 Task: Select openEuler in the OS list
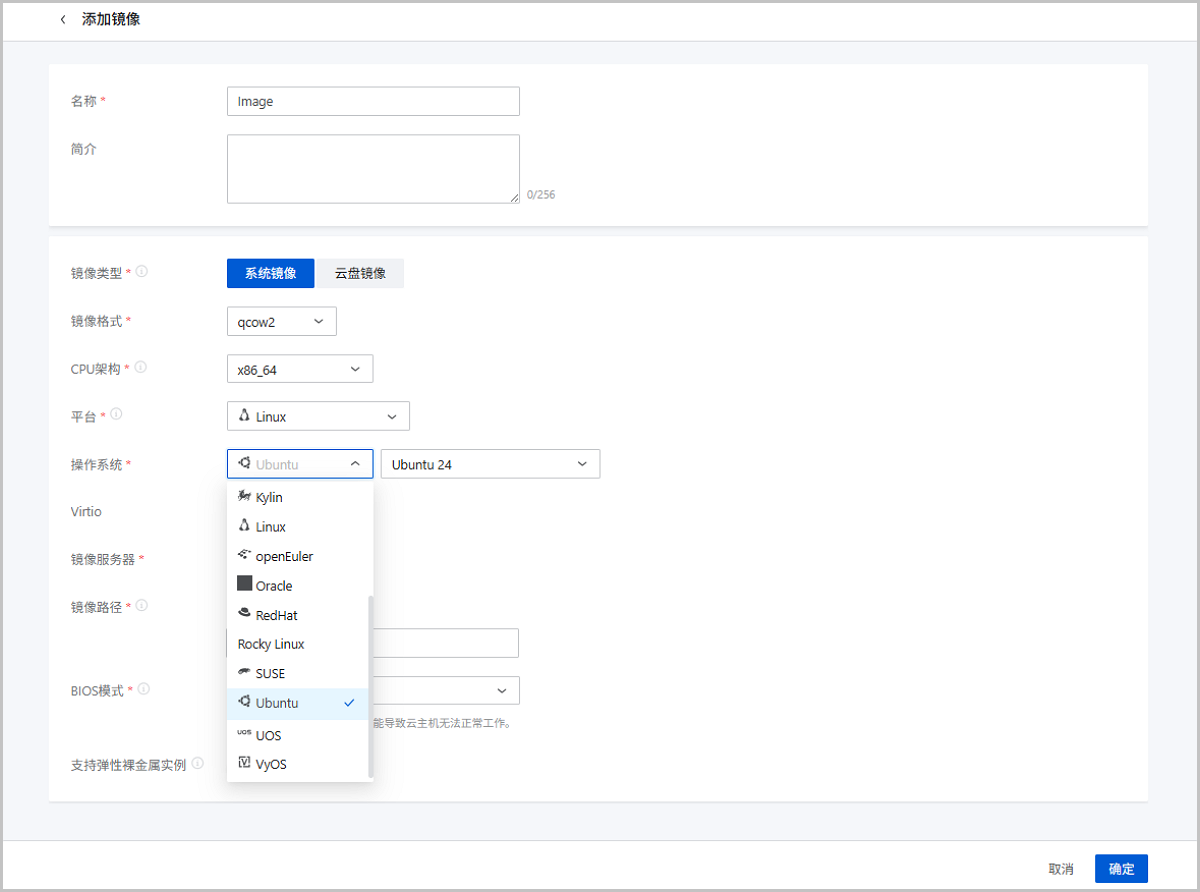coord(284,556)
